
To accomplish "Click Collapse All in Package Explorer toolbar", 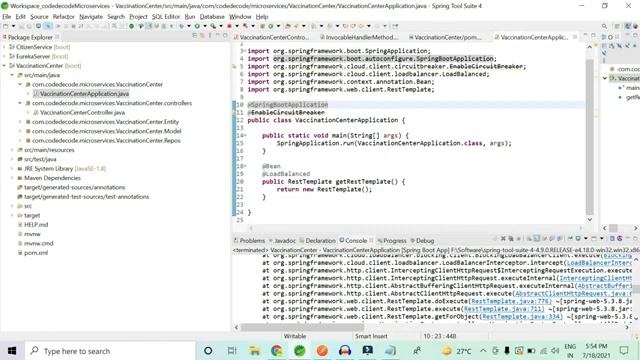I will (x=194, y=36).
